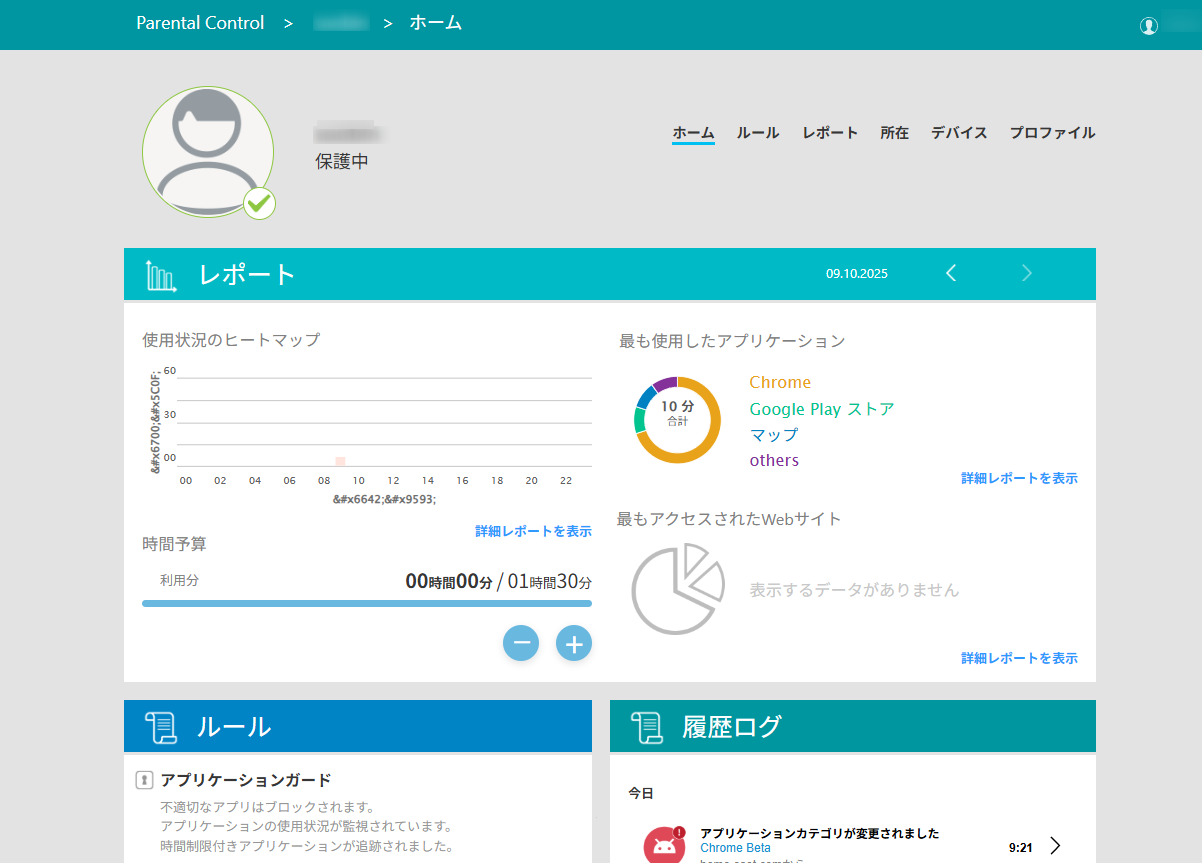Click the child profile avatar picture

(x=208, y=151)
